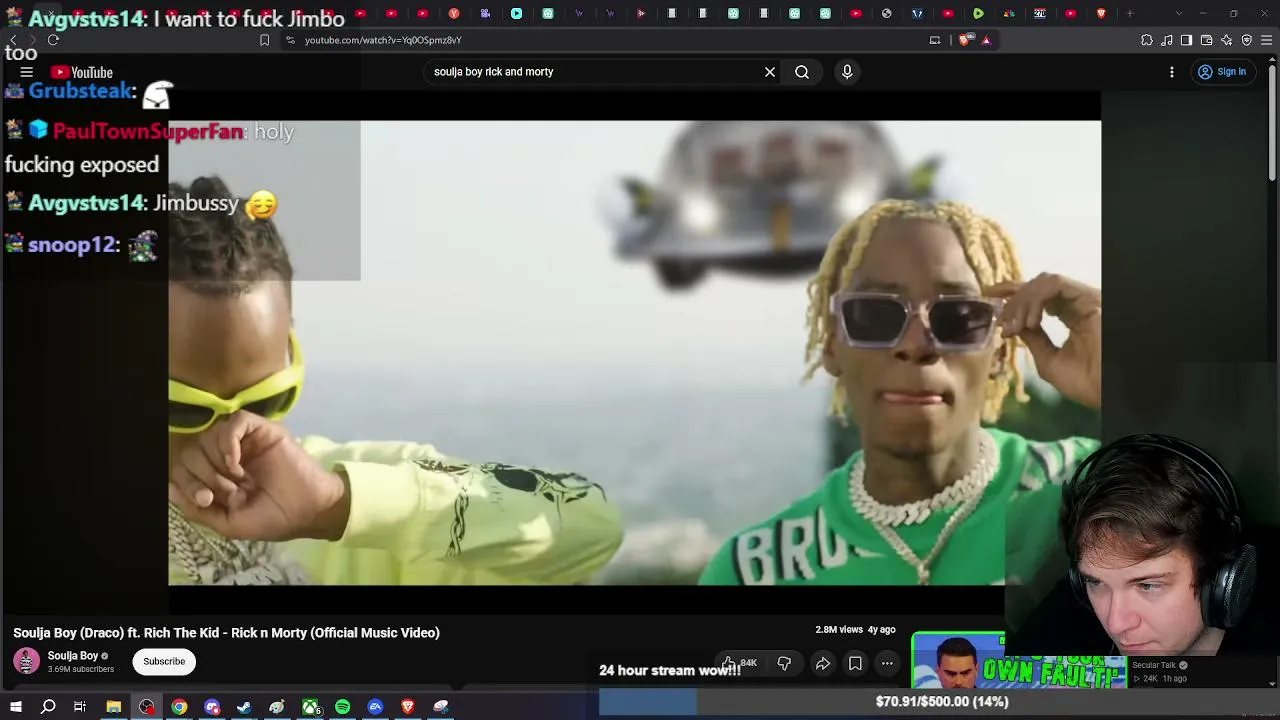This screenshot has width=1280, height=720.
Task: Clear the YouTube search query
Action: (770, 72)
